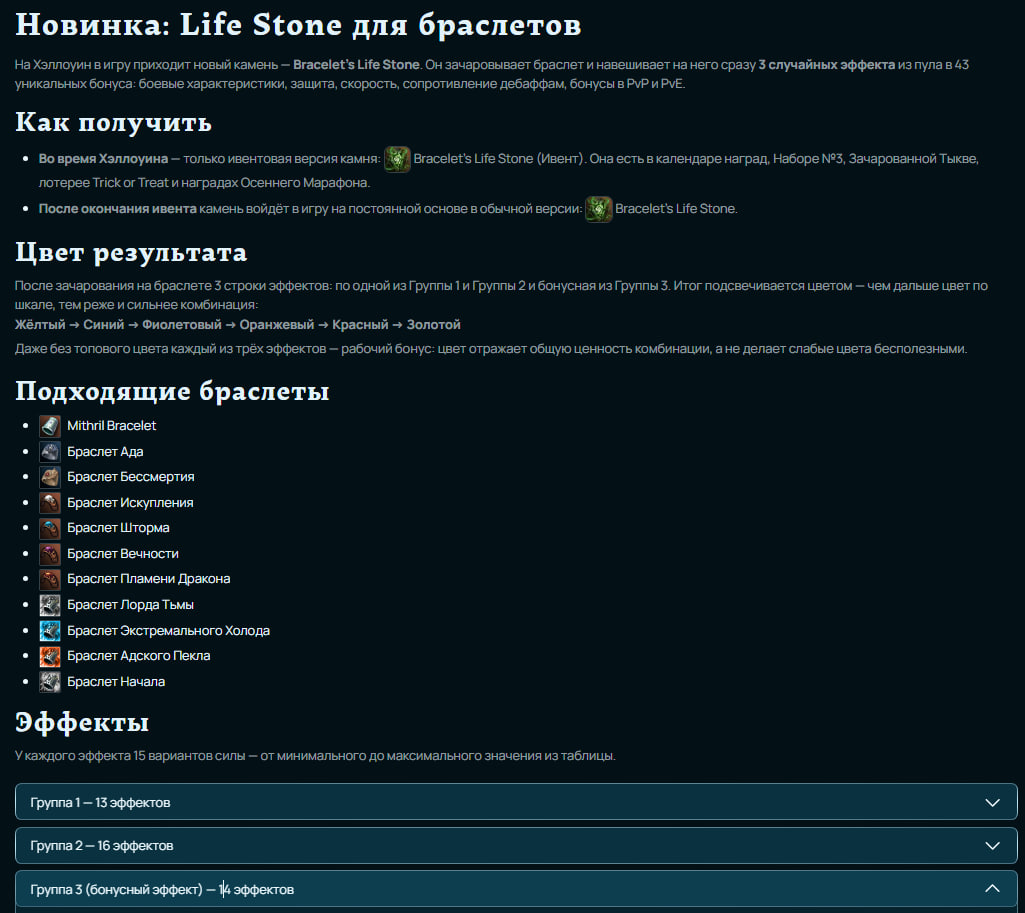Collapse the Группа 3 (бонусный эффект) section
Screen dimensions: 1025x913
pos(516,889)
